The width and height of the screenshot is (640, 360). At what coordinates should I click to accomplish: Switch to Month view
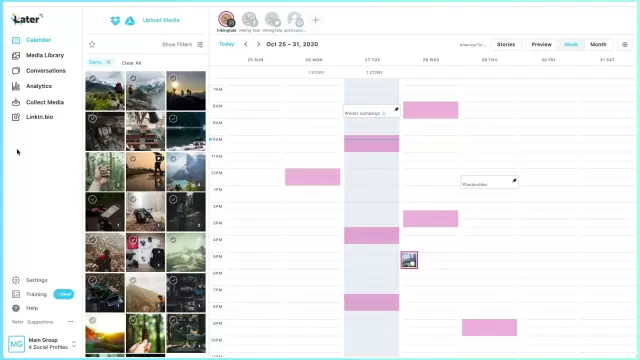[x=598, y=44]
